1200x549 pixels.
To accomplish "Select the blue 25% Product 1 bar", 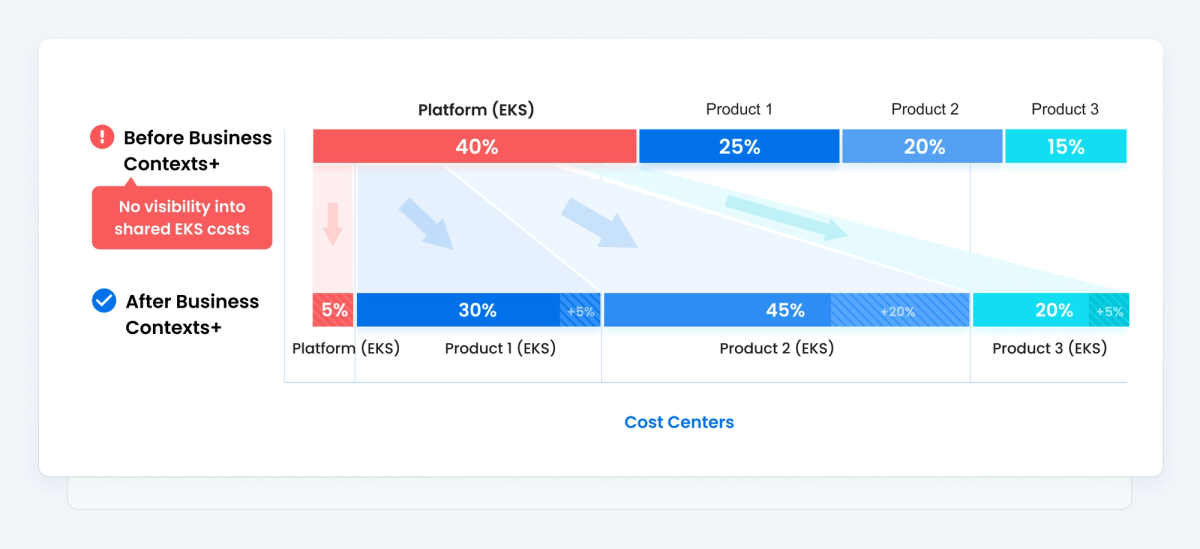I will [x=739, y=146].
